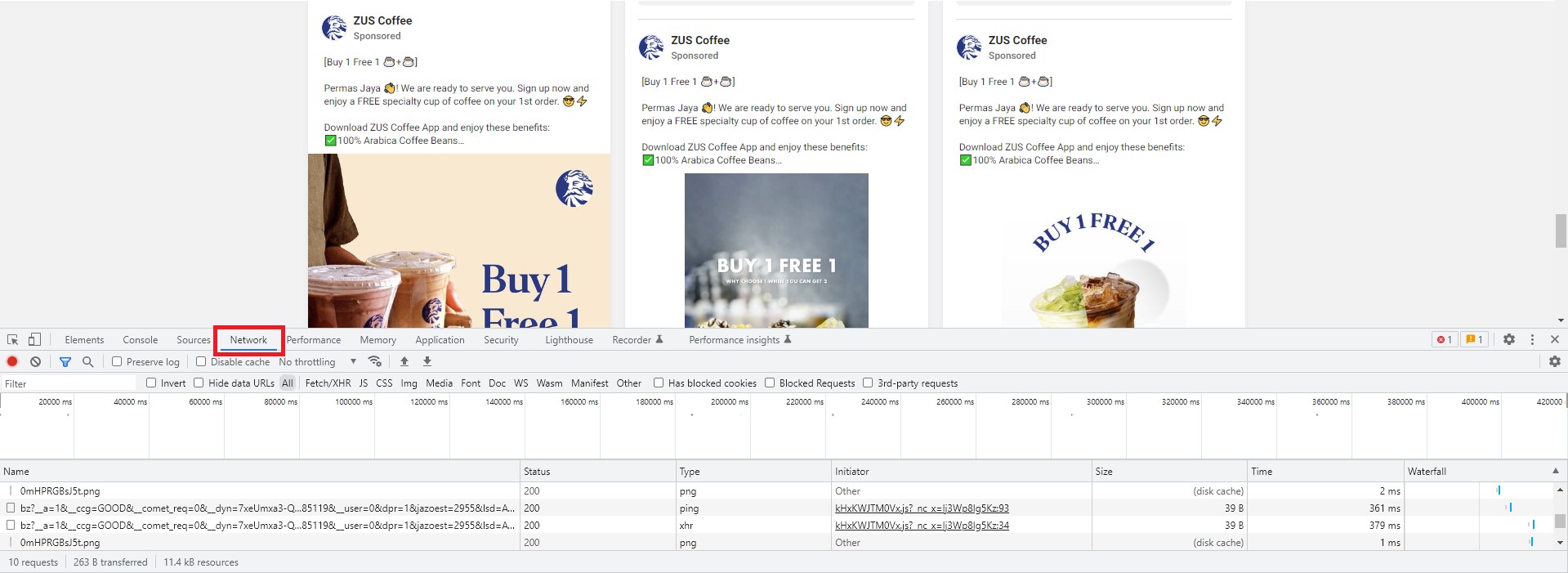Viewport: 1568px width, 573px height.
Task: Close the DevTools panel
Action: point(1555,339)
